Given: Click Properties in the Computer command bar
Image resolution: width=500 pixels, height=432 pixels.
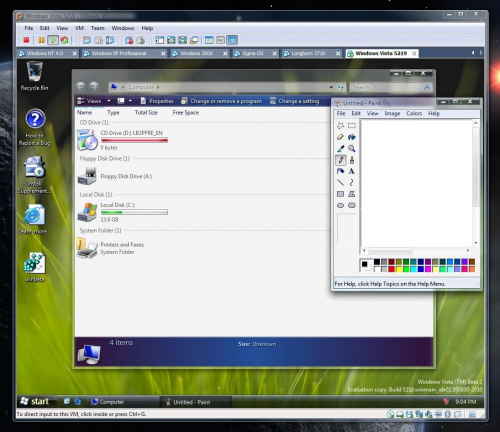Looking at the screenshot, I should [x=157, y=101].
